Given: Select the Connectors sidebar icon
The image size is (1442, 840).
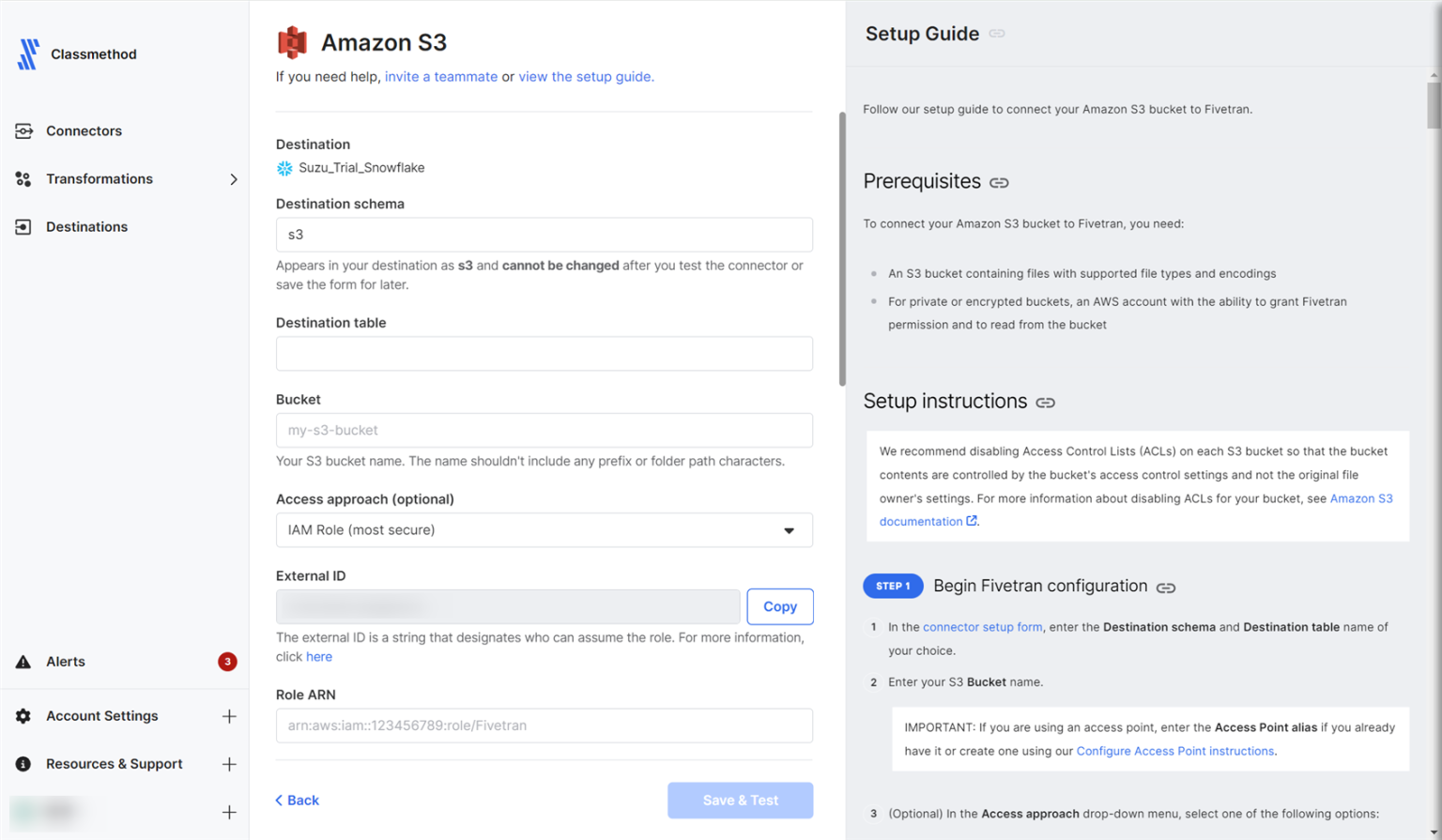Looking at the screenshot, I should (x=24, y=130).
